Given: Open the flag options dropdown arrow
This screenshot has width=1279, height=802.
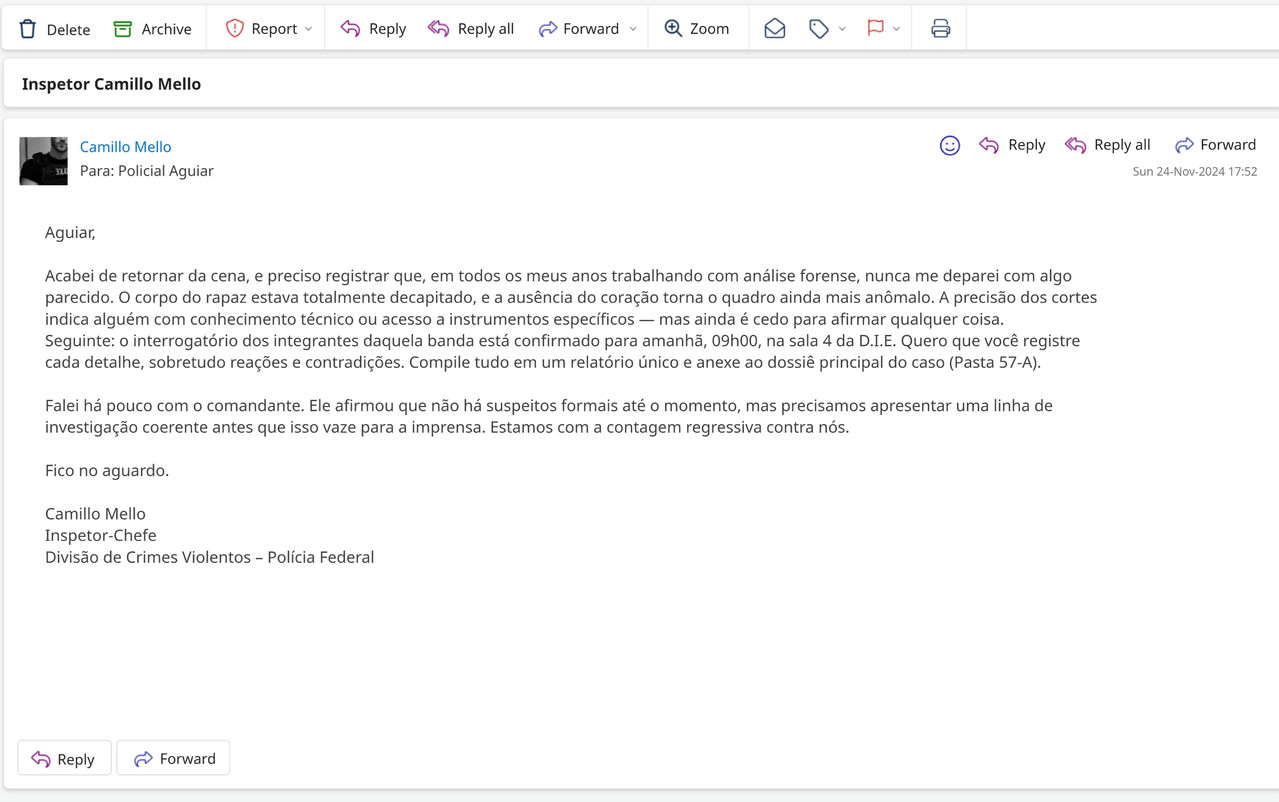Looking at the screenshot, I should 897,29.
